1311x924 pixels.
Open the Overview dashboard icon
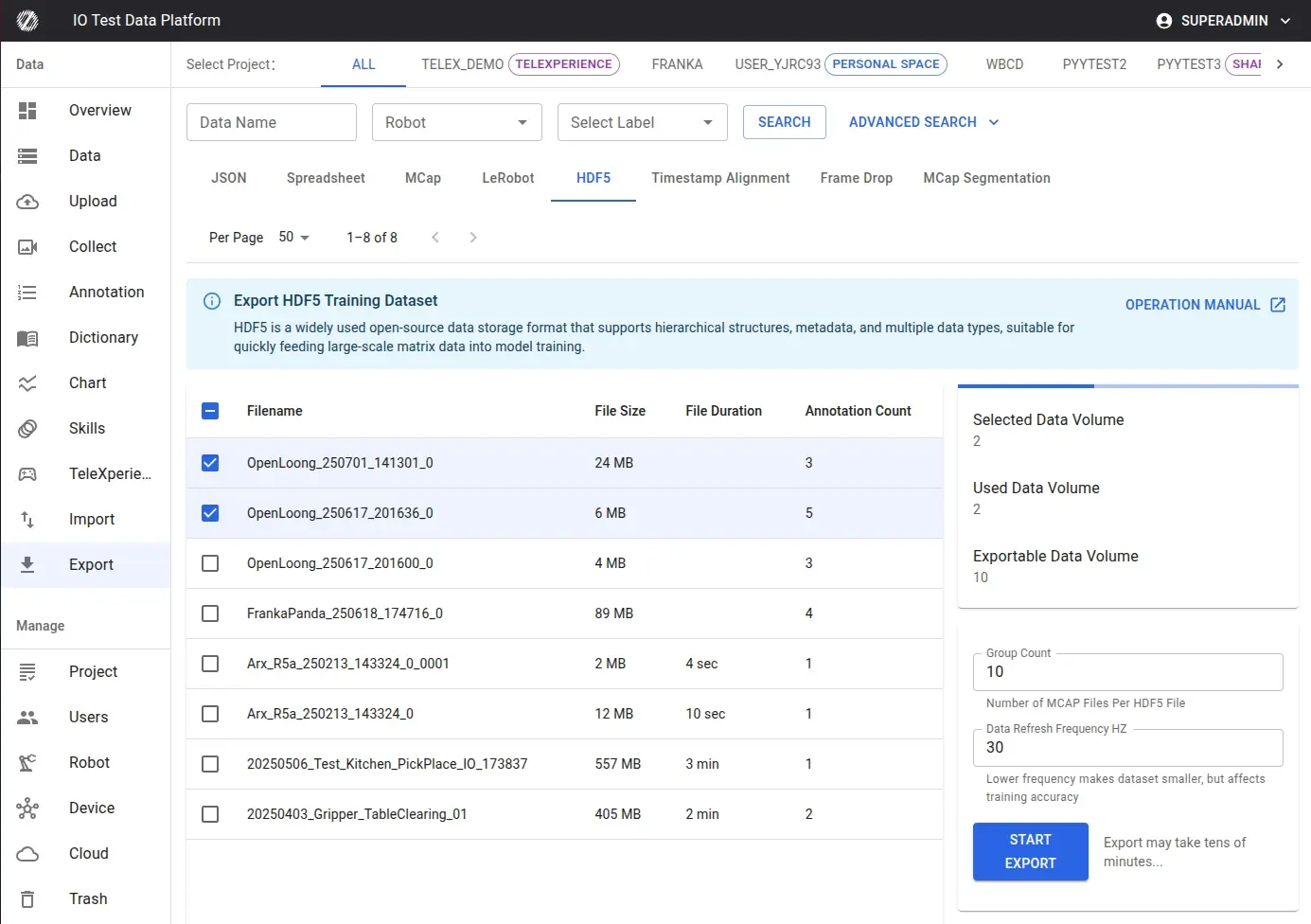click(x=27, y=111)
